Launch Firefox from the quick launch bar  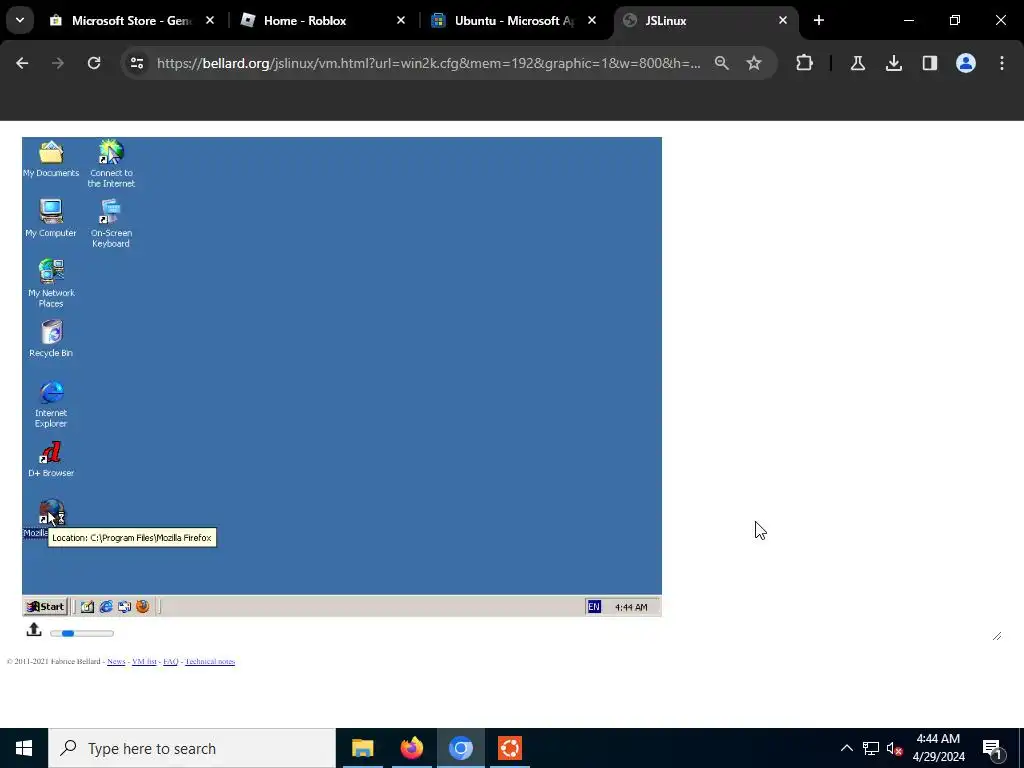pyautogui.click(x=142, y=607)
